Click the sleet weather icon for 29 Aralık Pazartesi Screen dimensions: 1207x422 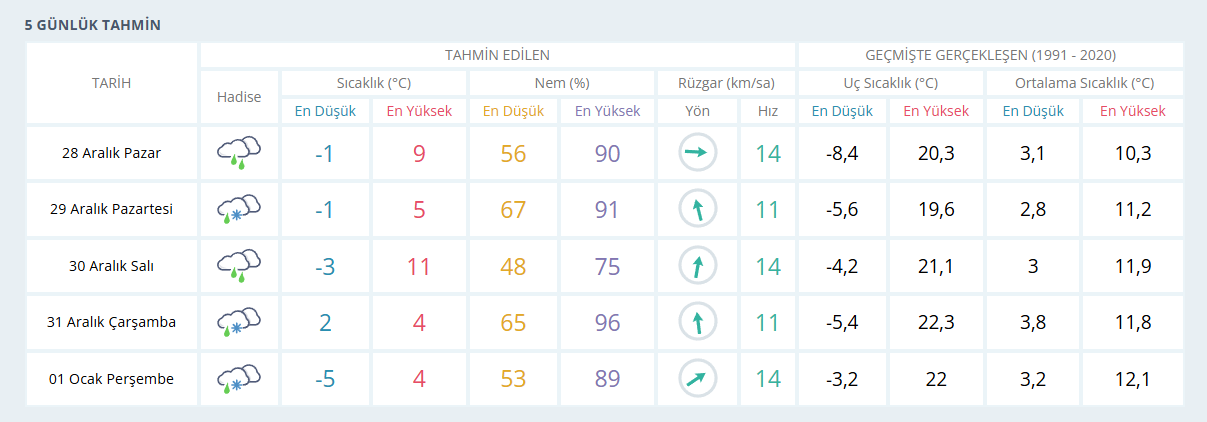[x=239, y=210]
